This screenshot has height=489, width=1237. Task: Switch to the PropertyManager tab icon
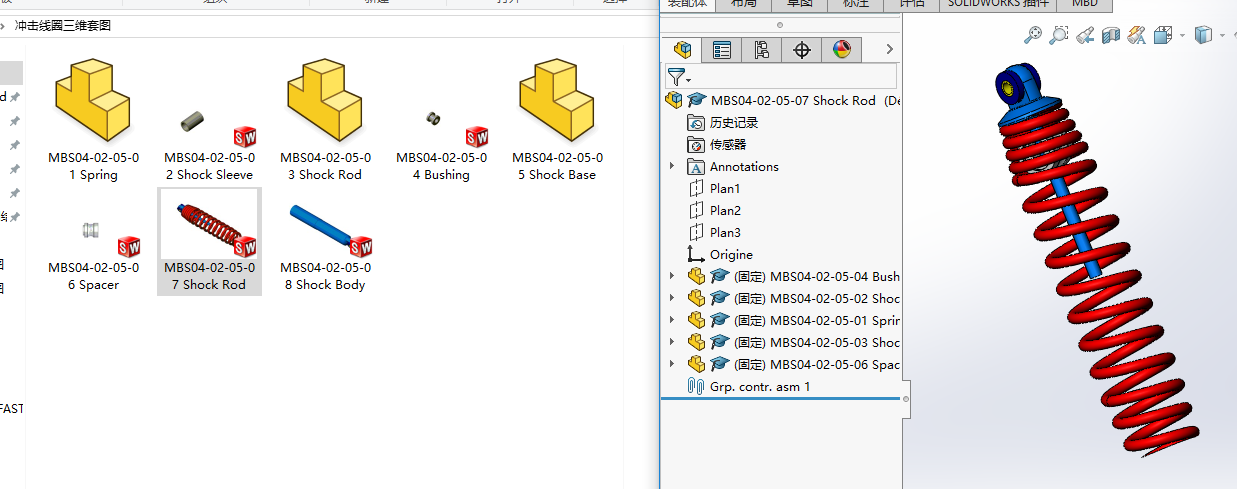[722, 49]
